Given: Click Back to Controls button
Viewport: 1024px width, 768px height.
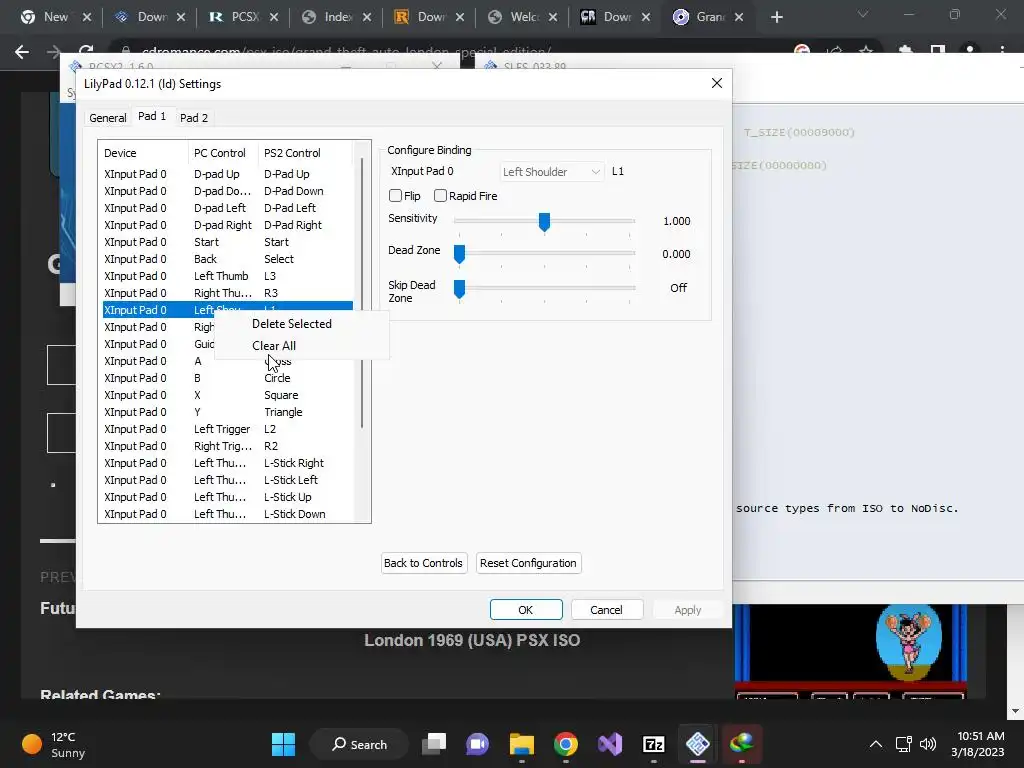Looking at the screenshot, I should (x=423, y=563).
